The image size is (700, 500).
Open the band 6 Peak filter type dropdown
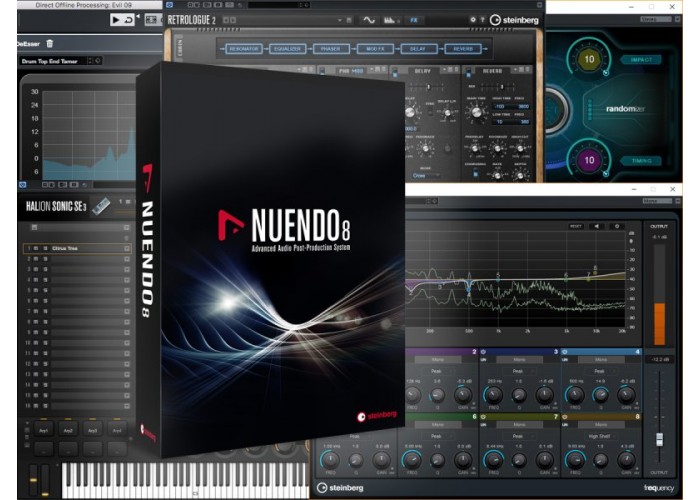[436, 436]
